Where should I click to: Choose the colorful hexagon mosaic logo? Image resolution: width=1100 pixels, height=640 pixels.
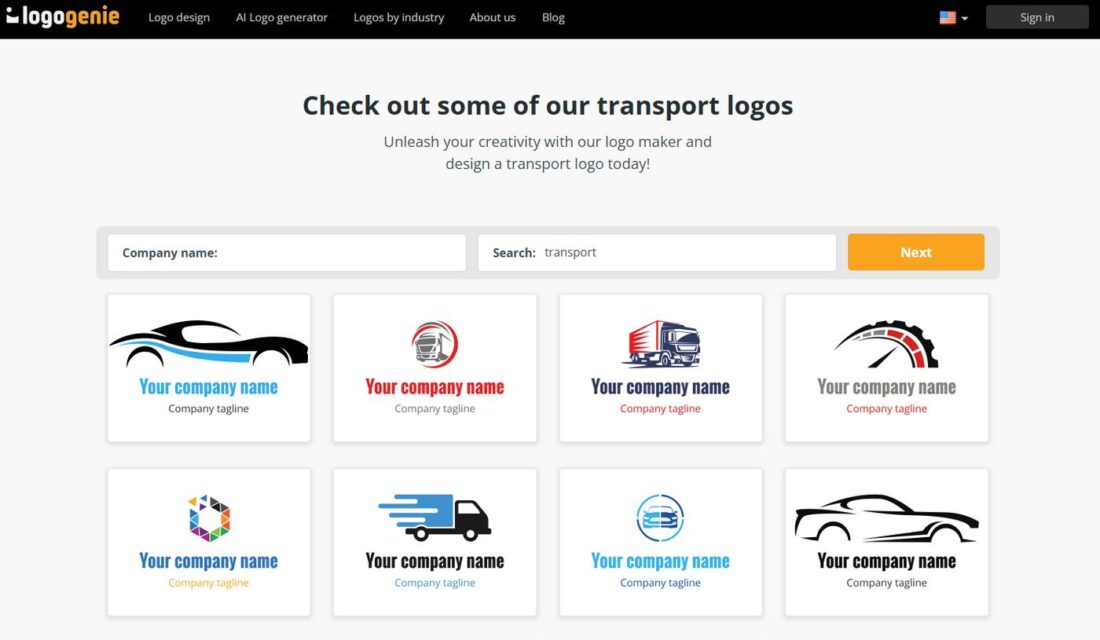208,540
